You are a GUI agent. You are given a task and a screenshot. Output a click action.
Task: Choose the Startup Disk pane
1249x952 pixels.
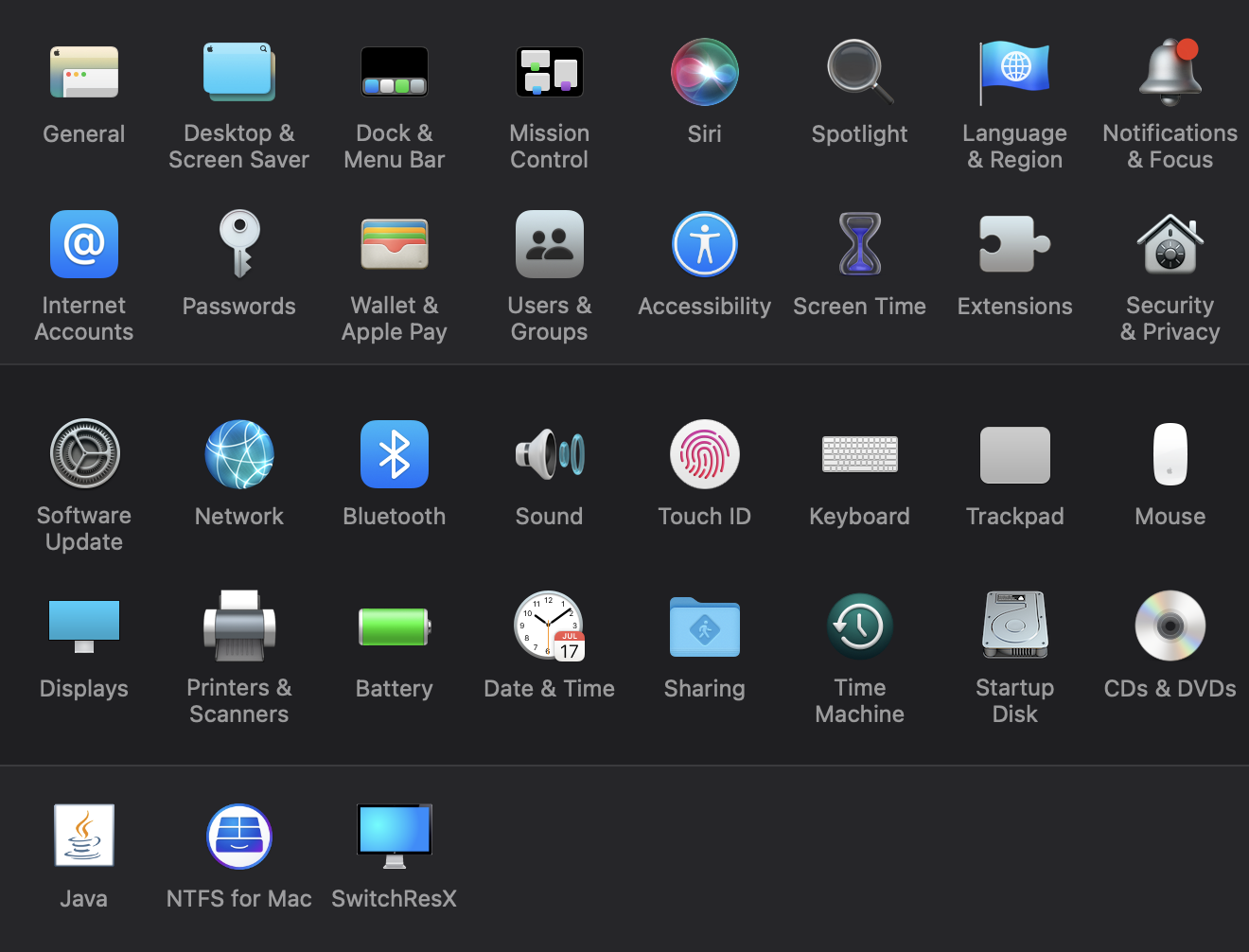1015,626
